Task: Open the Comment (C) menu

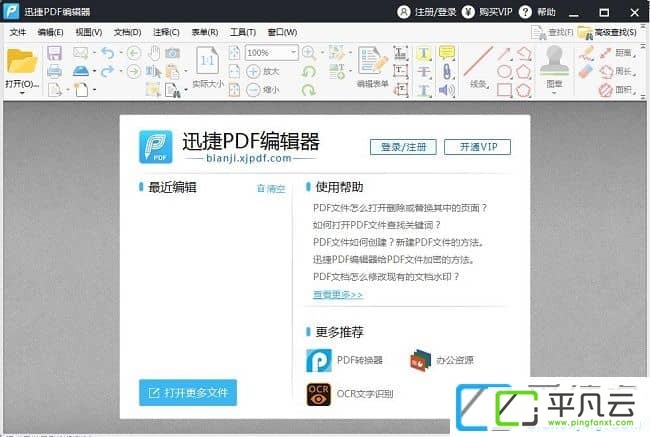Action: [x=166, y=32]
